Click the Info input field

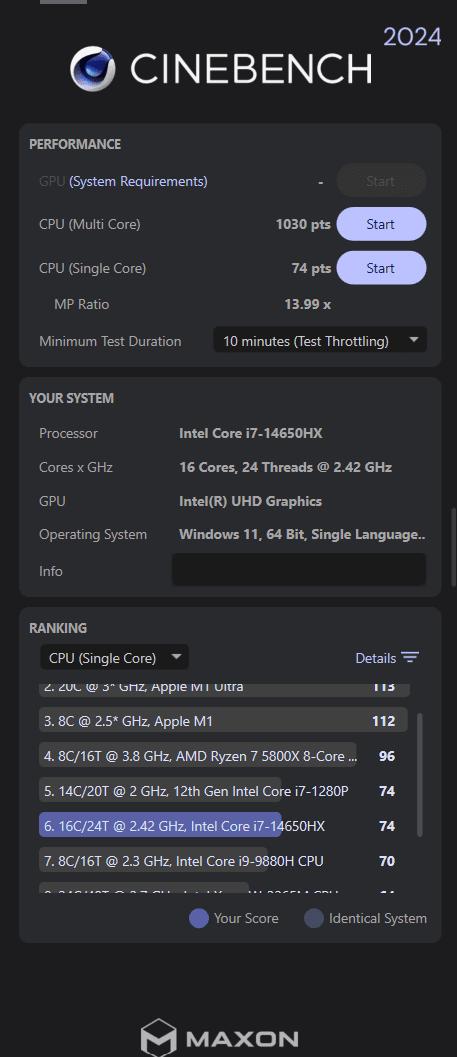coord(299,570)
